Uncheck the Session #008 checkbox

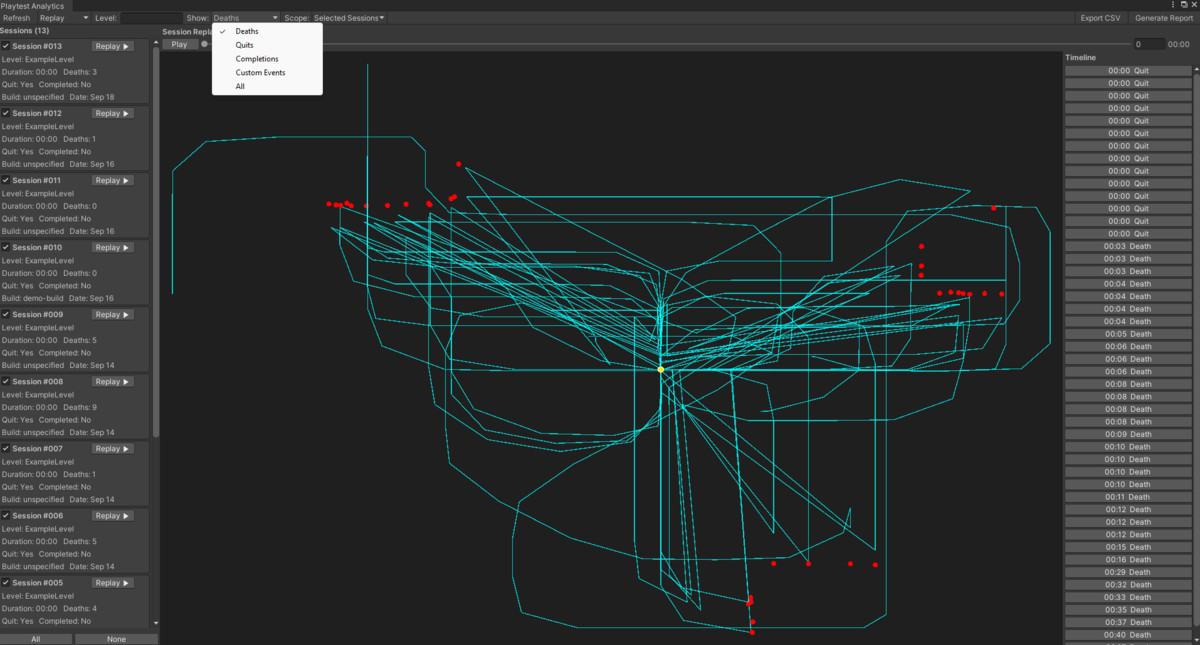point(6,381)
